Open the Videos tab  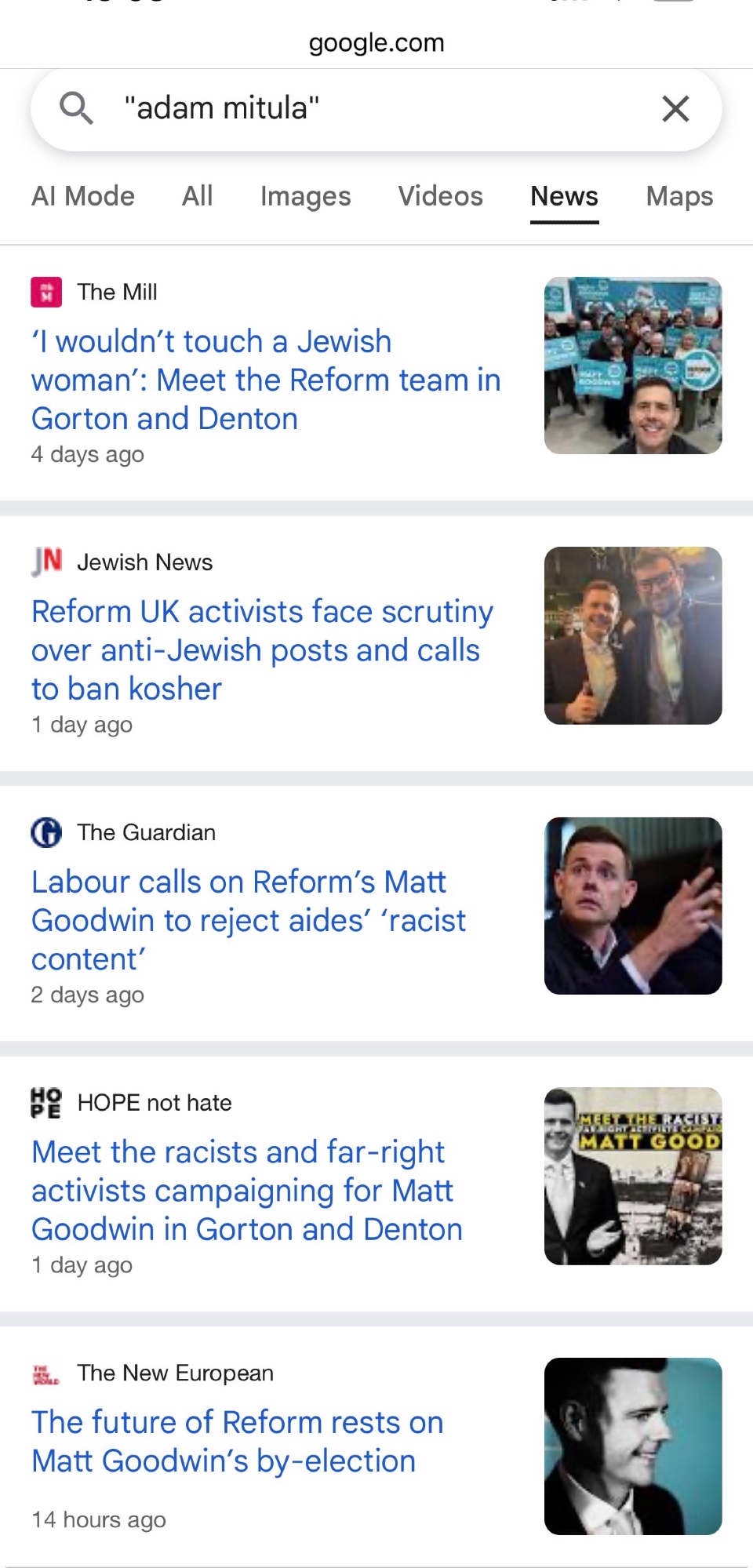coord(440,196)
